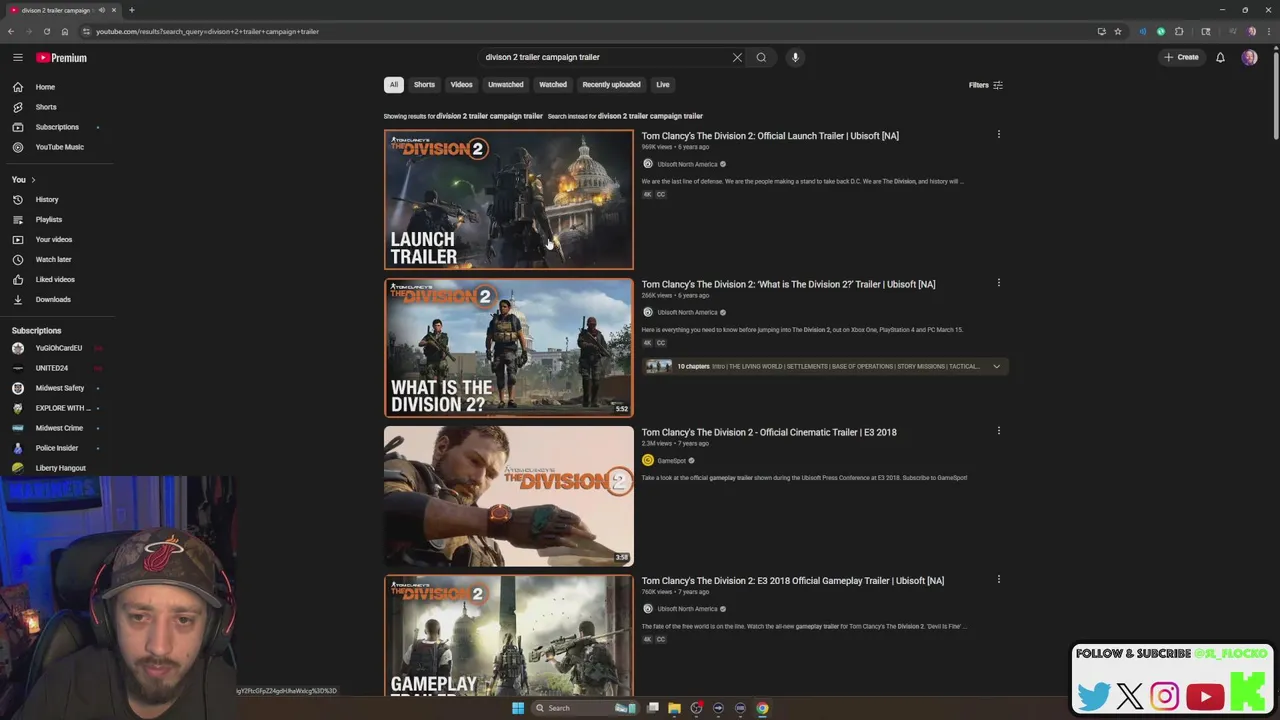Viewport: 1280px width, 720px height.
Task: Expand the 10 chapters dropdown arrow
Action: tap(996, 367)
